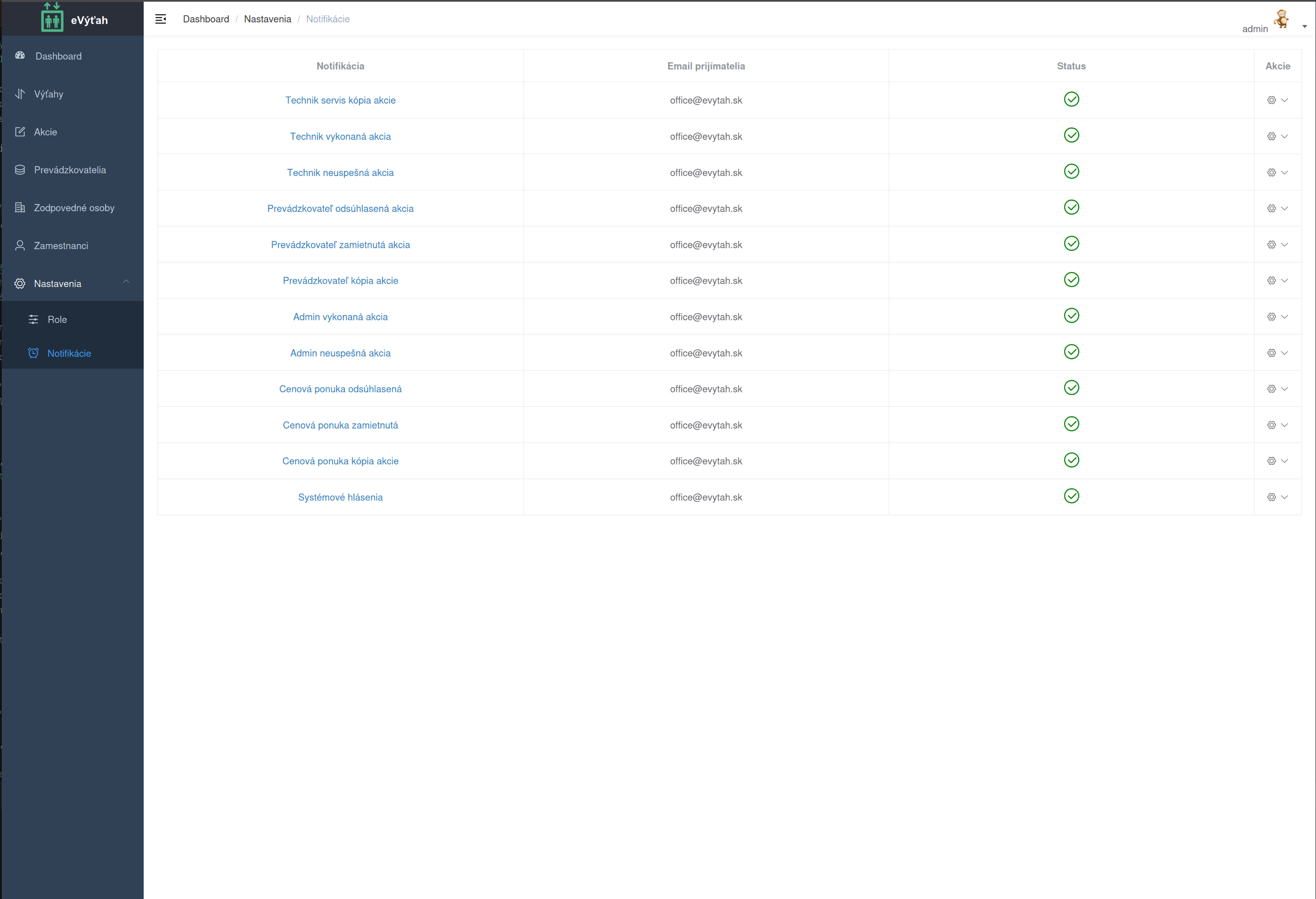
Task: Open the Role submenu item
Action: pyautogui.click(x=57, y=320)
